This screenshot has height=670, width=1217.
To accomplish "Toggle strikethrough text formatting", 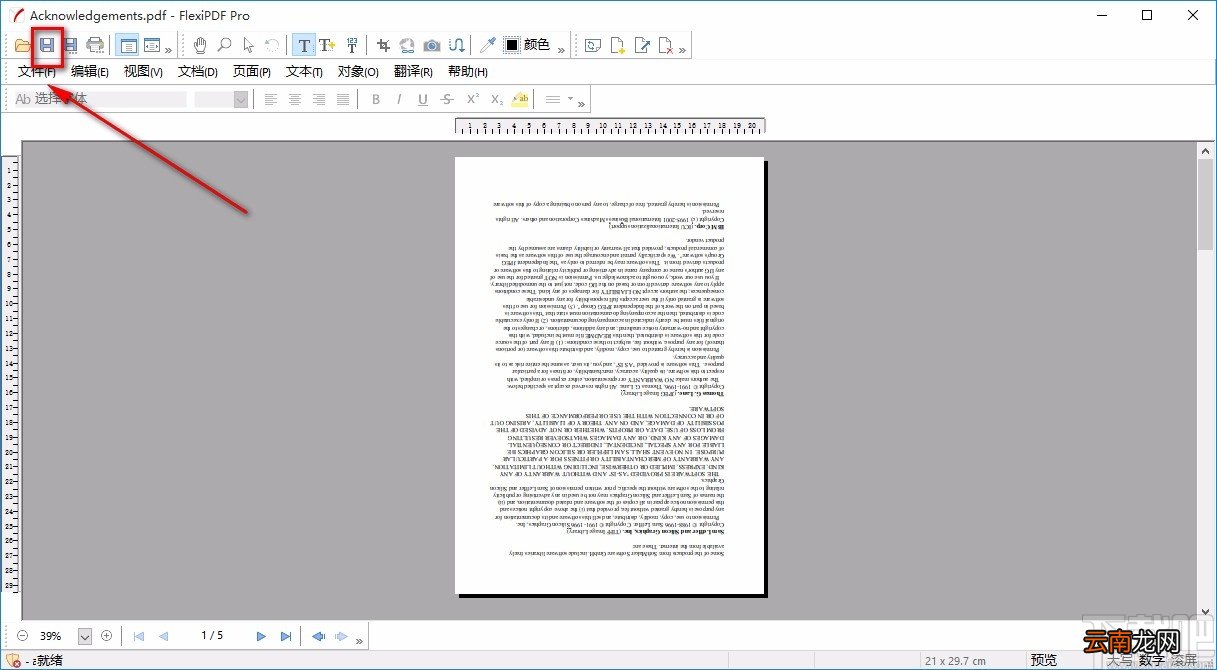I will tap(447, 99).
